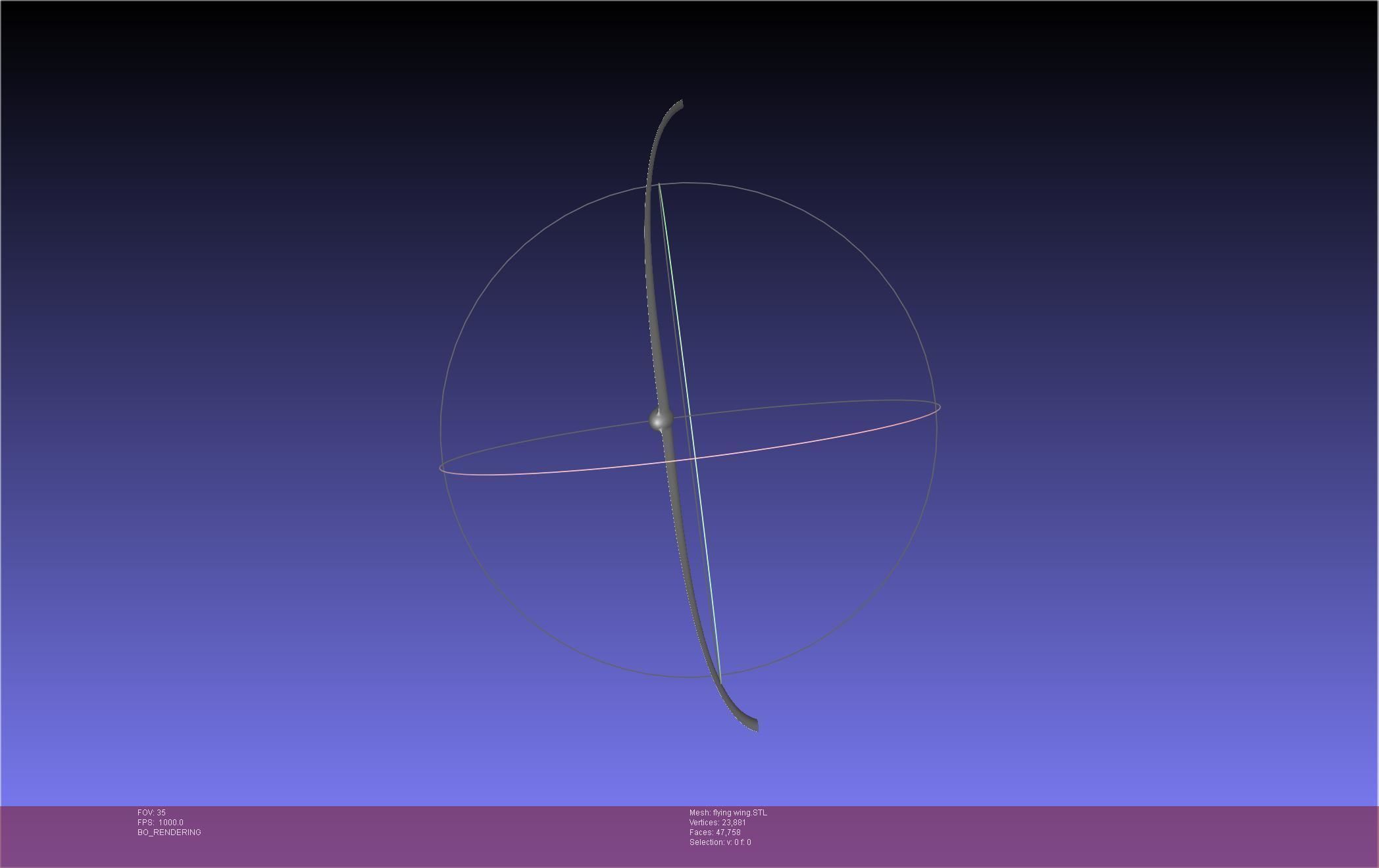Click the Selection: v: 0 f: 0 text
This screenshot has height=868, width=1379.
tap(720, 842)
